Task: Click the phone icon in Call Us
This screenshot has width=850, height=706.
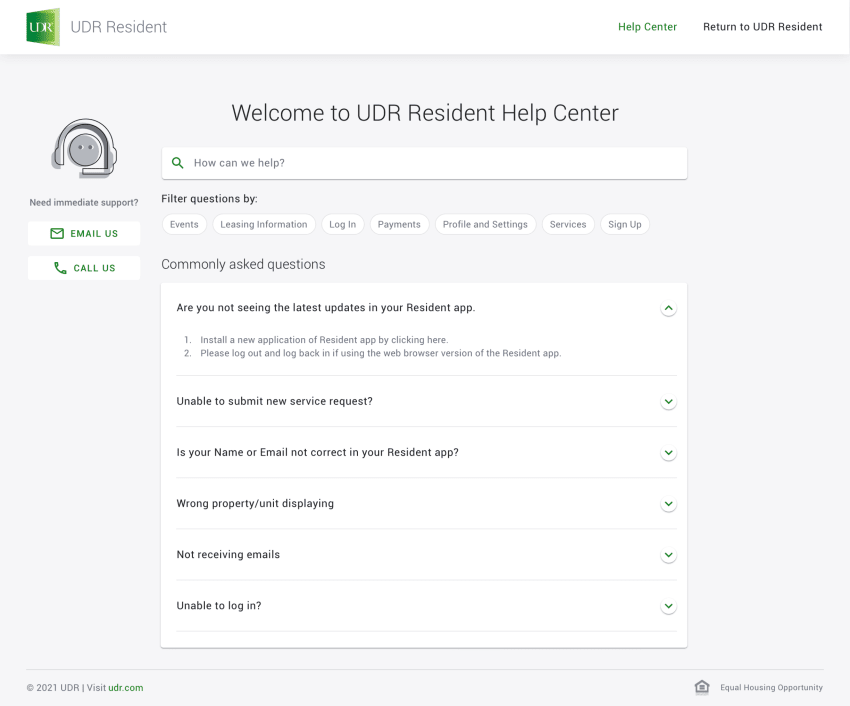Action: coord(60,268)
